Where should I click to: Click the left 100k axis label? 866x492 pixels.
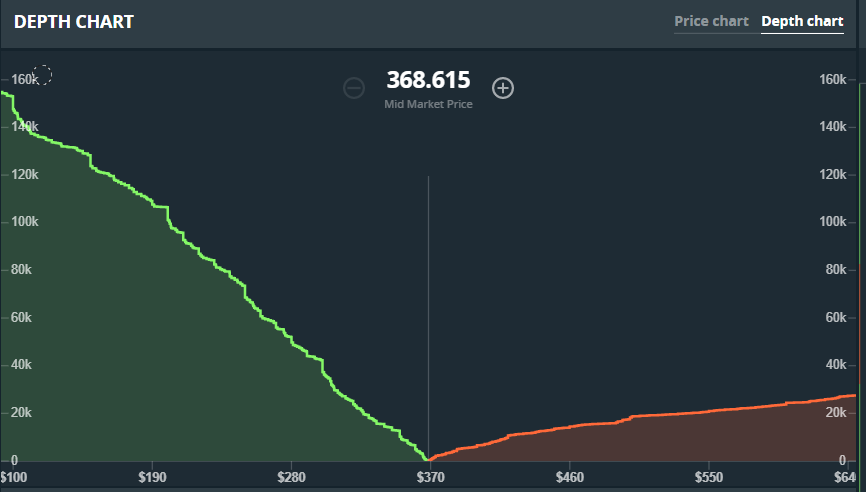tap(25, 222)
